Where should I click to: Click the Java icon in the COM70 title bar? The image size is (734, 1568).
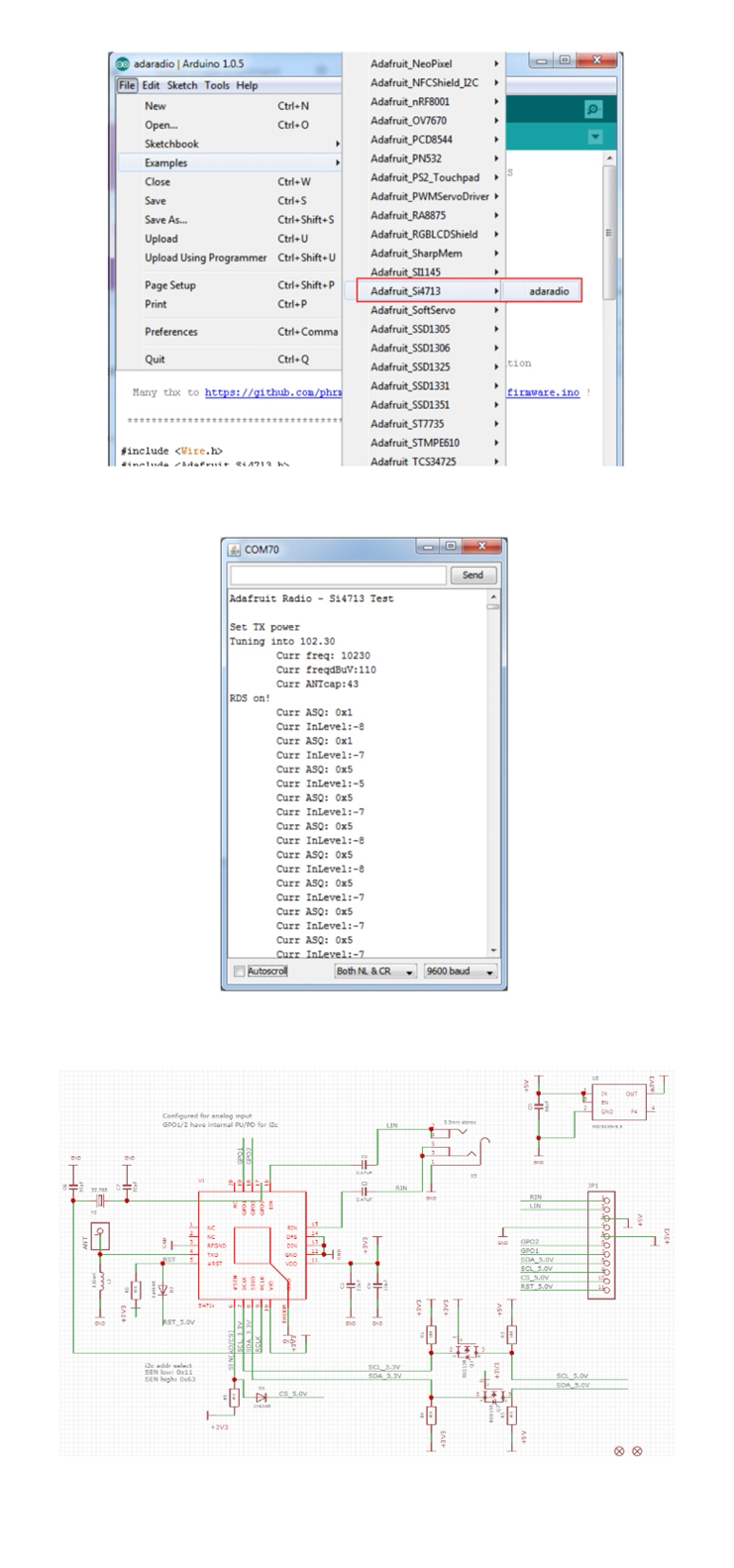235,550
